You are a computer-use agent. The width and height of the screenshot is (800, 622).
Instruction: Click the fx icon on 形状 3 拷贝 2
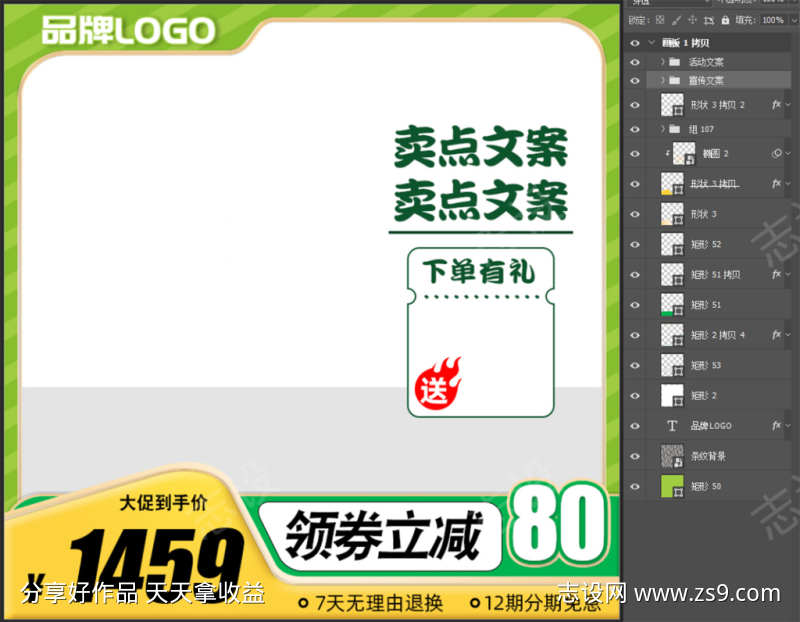click(776, 105)
